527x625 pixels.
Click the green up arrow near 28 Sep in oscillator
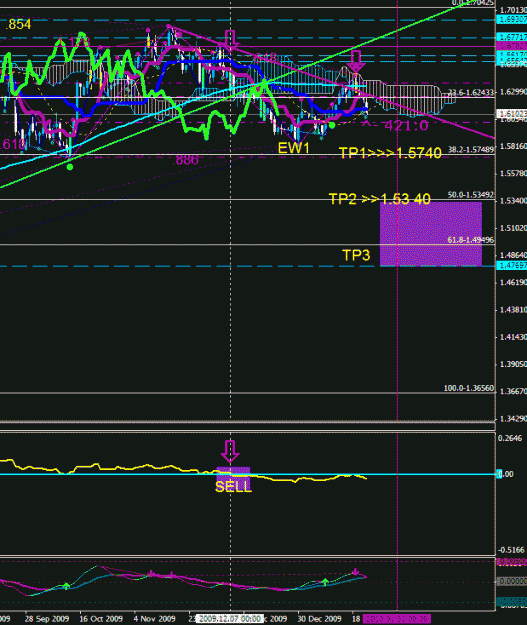coord(67,586)
